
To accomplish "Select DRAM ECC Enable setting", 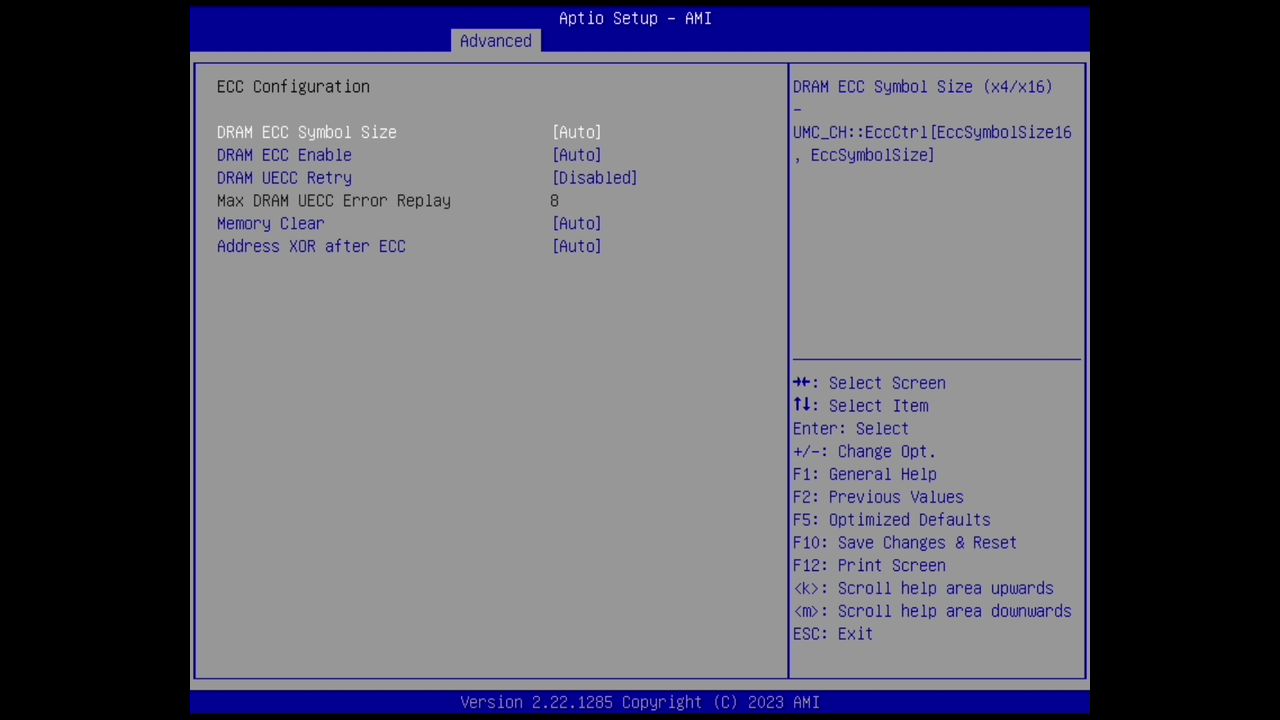I will [284, 155].
